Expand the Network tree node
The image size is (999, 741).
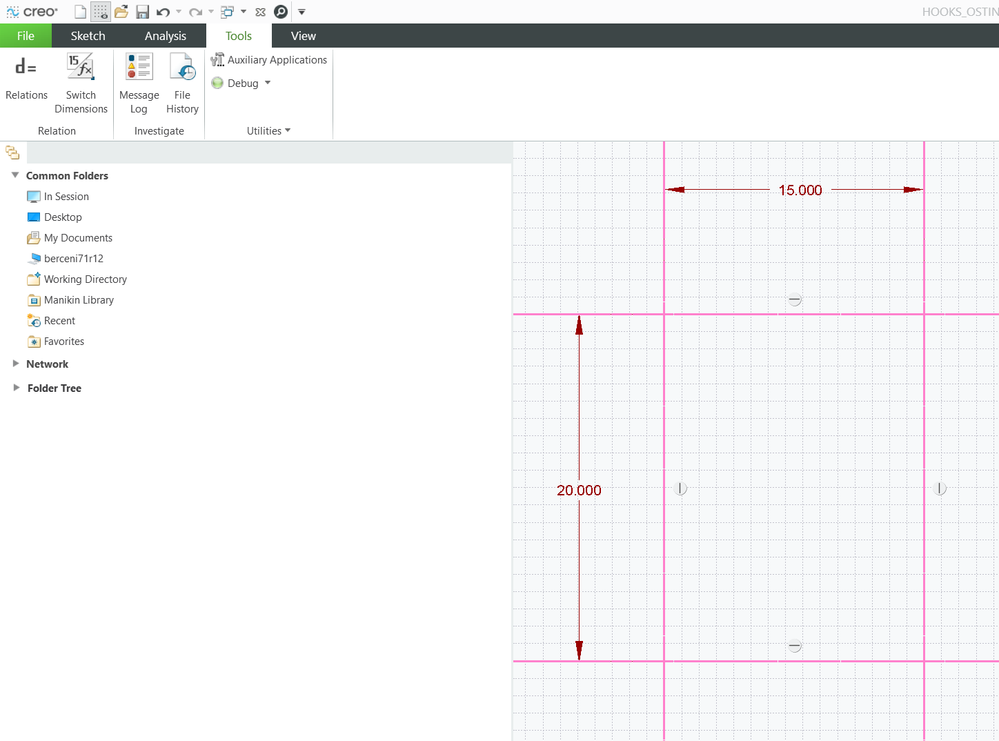(15, 364)
